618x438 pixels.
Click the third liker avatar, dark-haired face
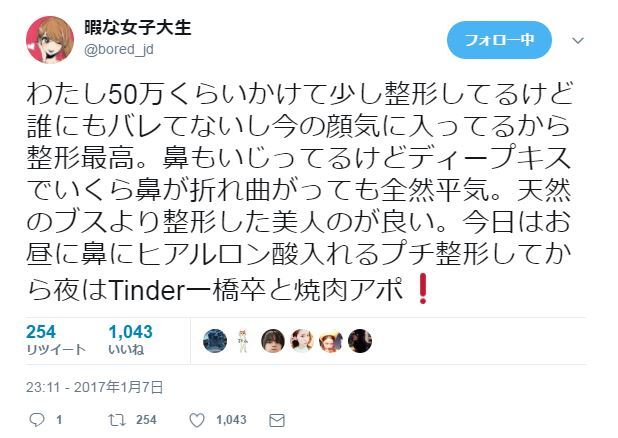click(x=273, y=341)
